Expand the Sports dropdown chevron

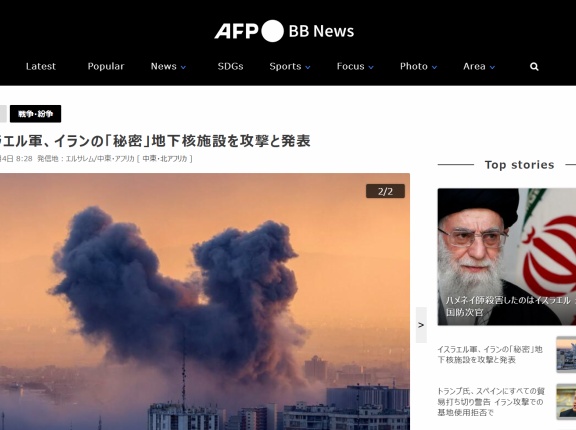308,67
